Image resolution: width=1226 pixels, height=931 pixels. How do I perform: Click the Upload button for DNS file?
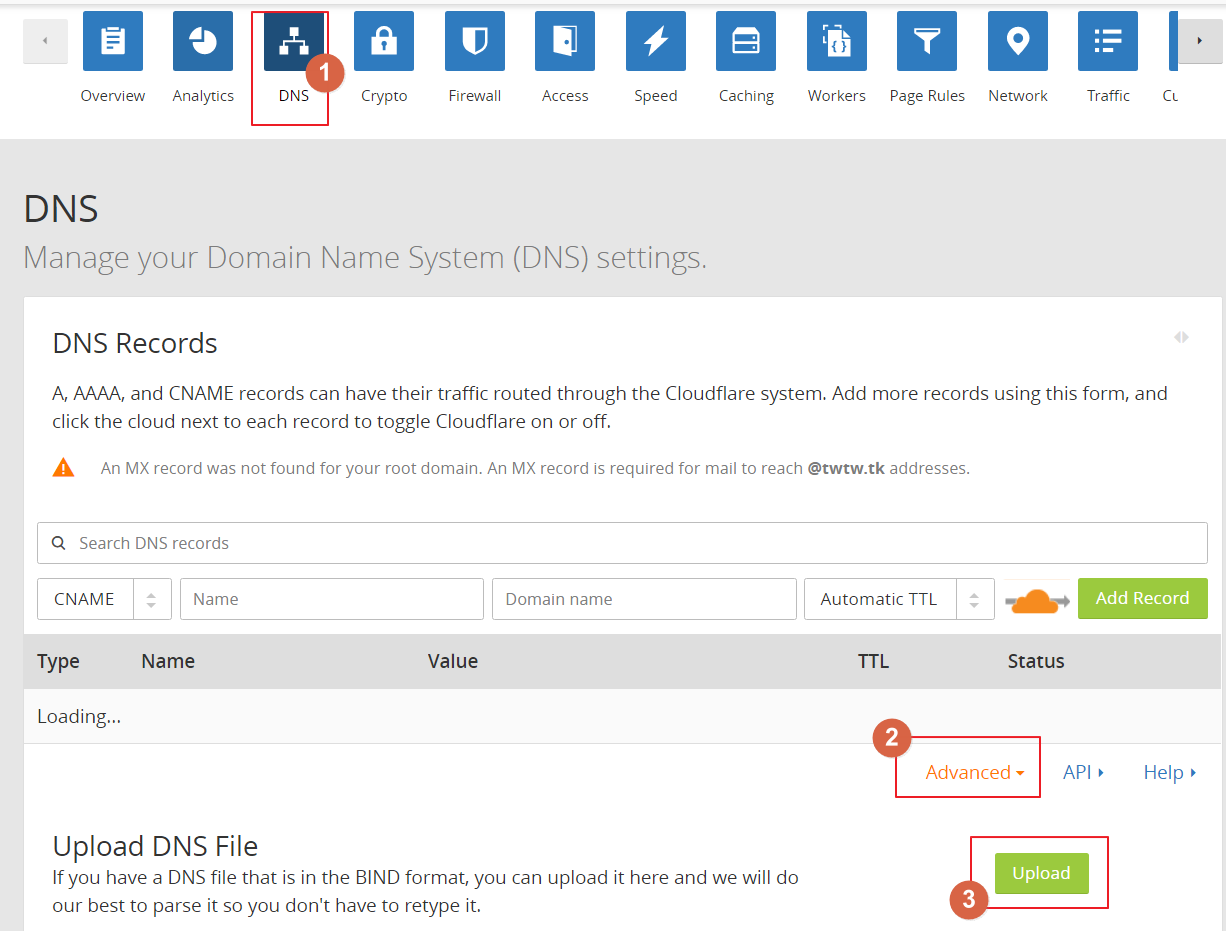1041,873
